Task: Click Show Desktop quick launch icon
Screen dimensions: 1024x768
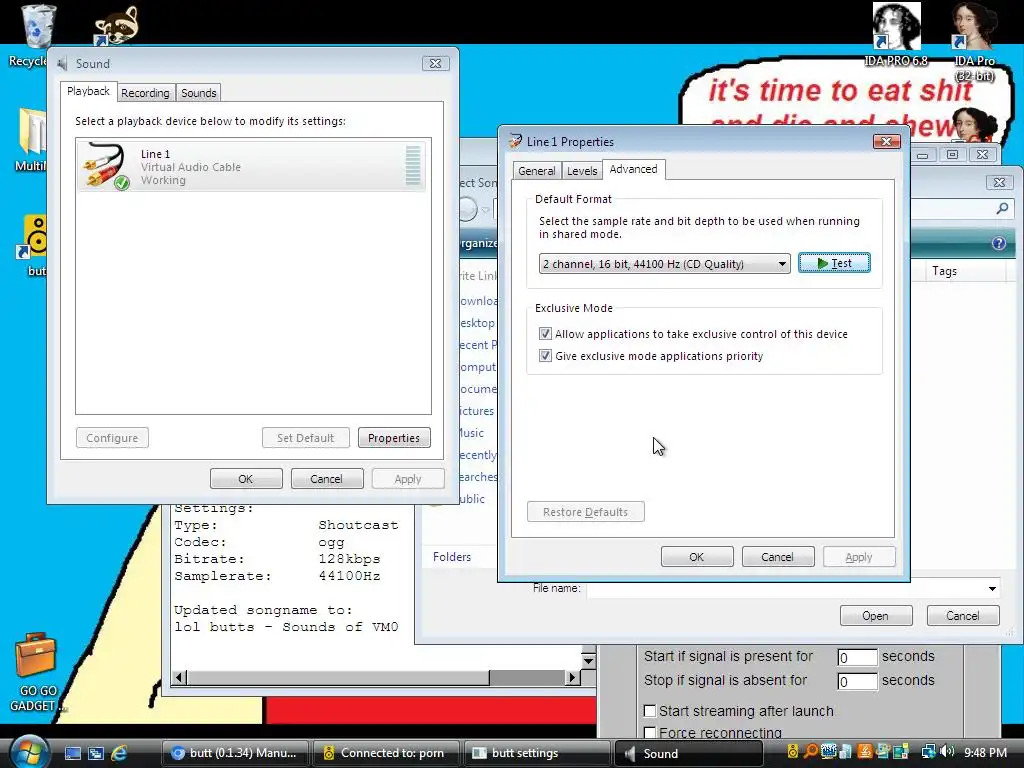Action: 72,753
